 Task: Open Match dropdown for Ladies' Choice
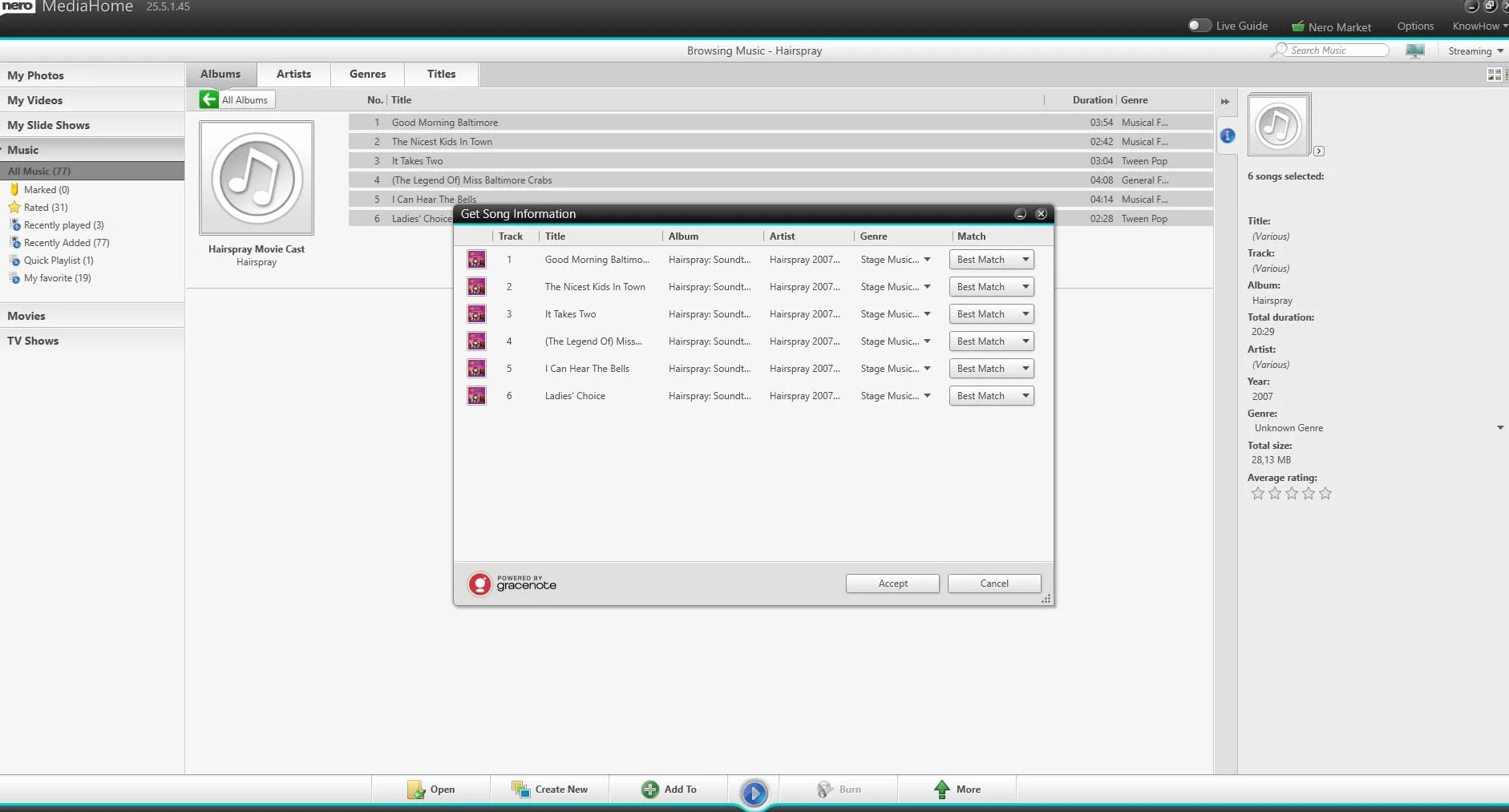point(992,396)
